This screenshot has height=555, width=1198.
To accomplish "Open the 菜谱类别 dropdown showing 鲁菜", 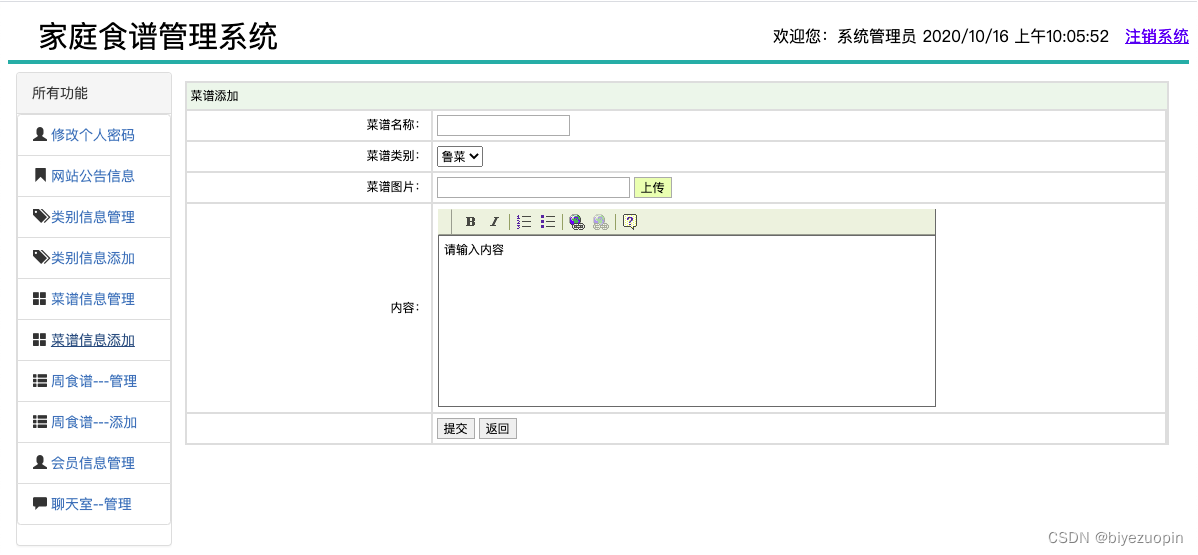I will coord(460,157).
